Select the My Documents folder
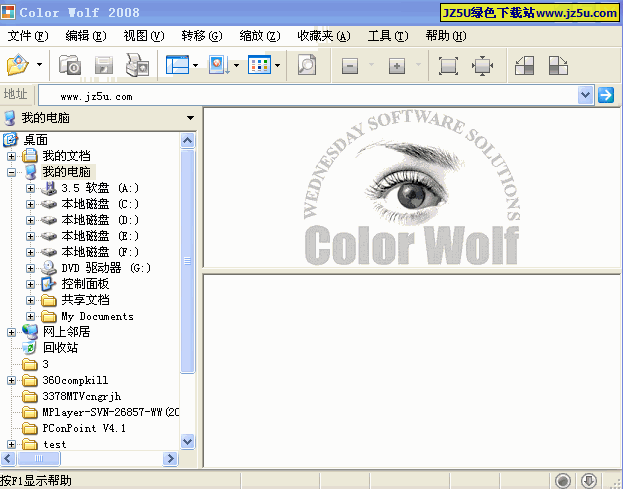Screen dimensions: 623x489 click(97, 317)
